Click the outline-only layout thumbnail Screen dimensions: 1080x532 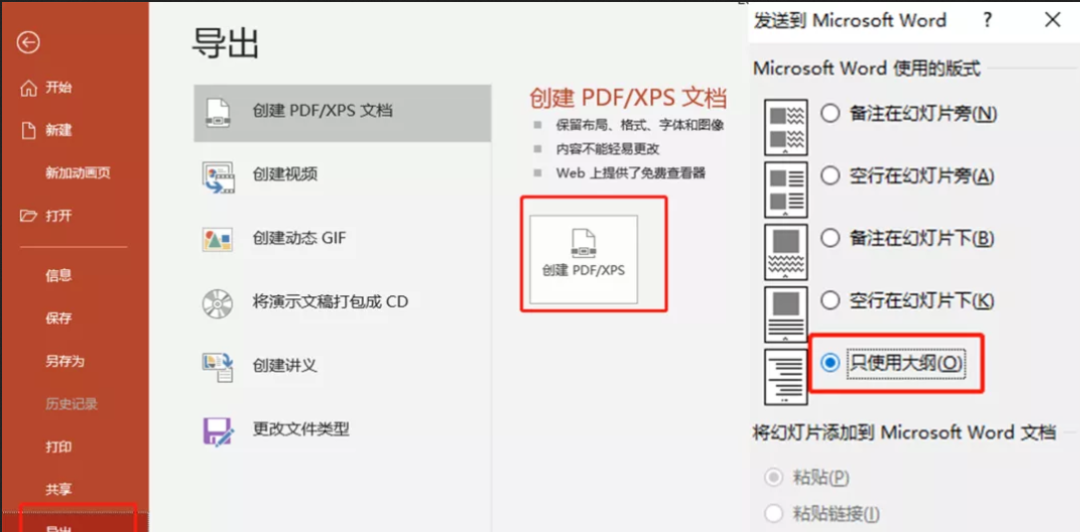tap(786, 377)
